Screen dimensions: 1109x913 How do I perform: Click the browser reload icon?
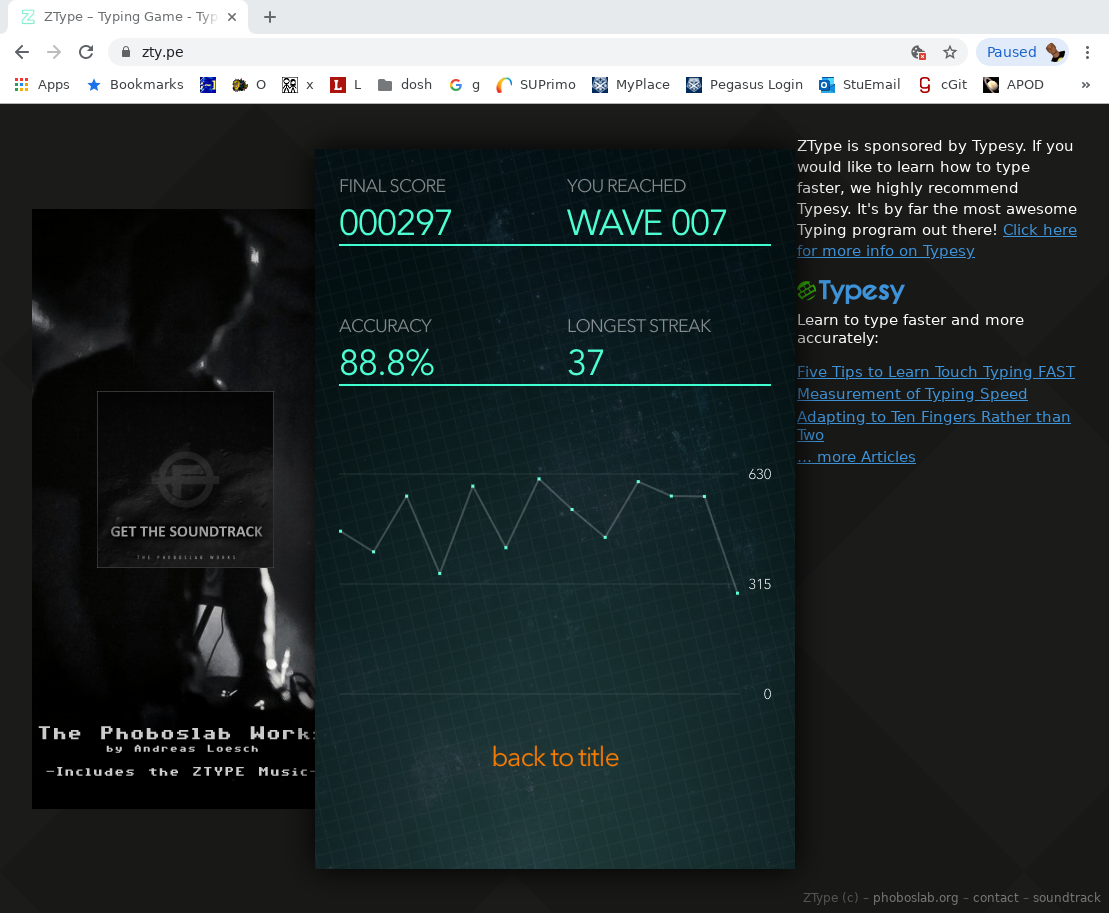pyautogui.click(x=86, y=52)
